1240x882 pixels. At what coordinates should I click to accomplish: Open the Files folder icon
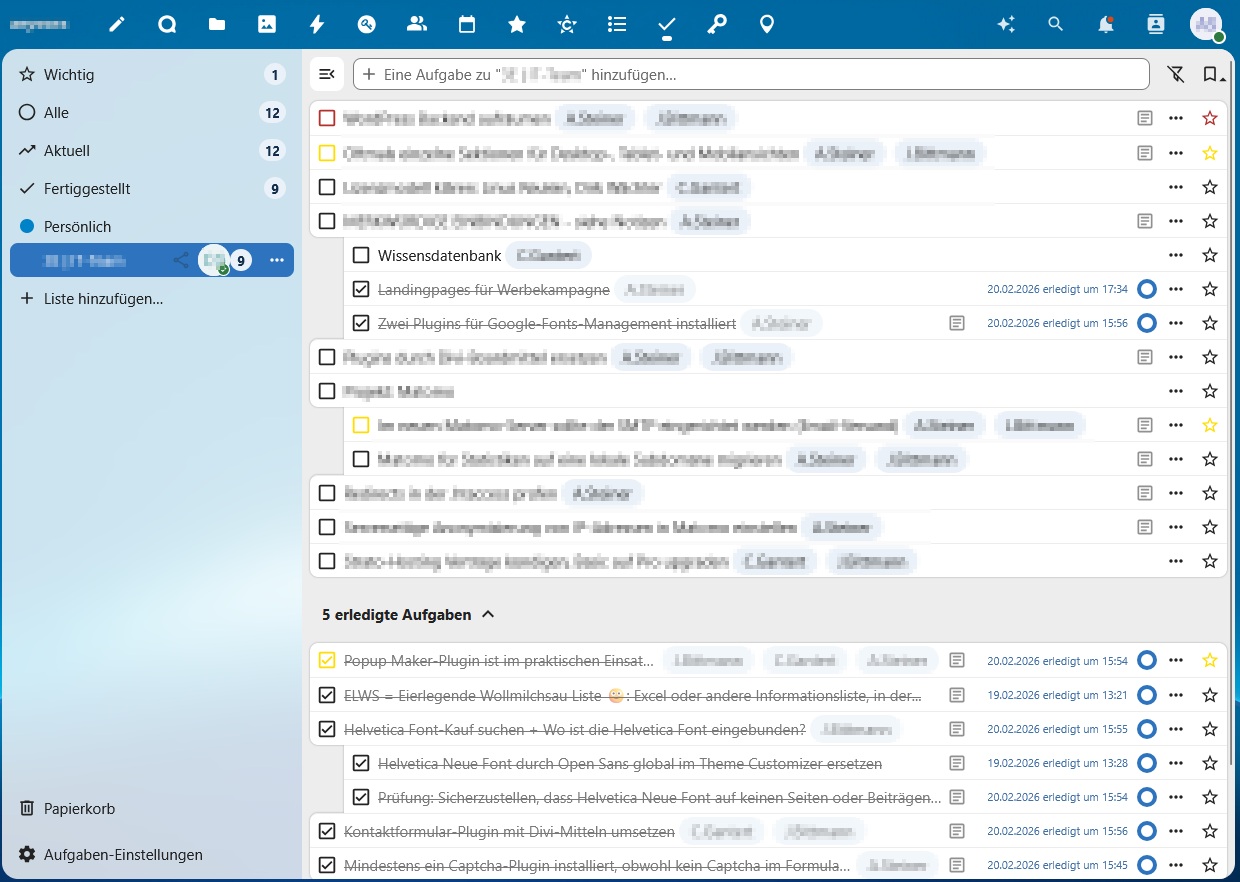(x=217, y=25)
